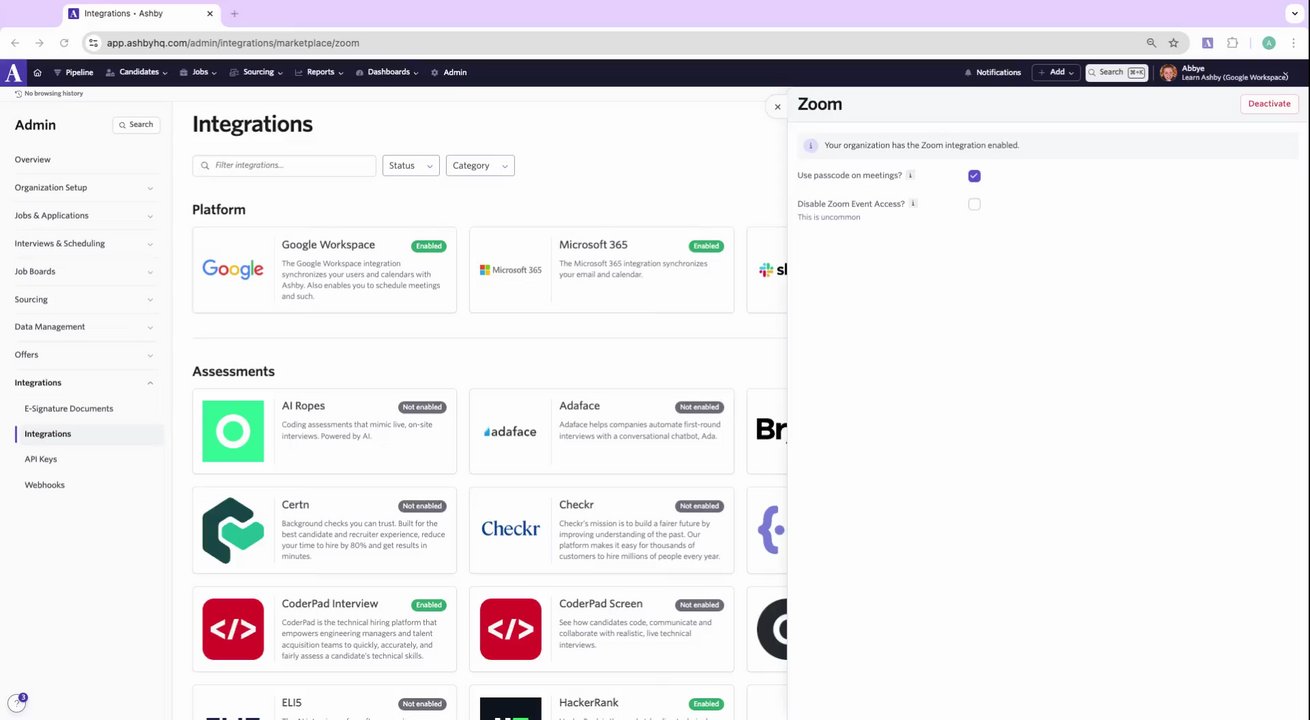Click the AI Ropes green logo

(x=233, y=431)
